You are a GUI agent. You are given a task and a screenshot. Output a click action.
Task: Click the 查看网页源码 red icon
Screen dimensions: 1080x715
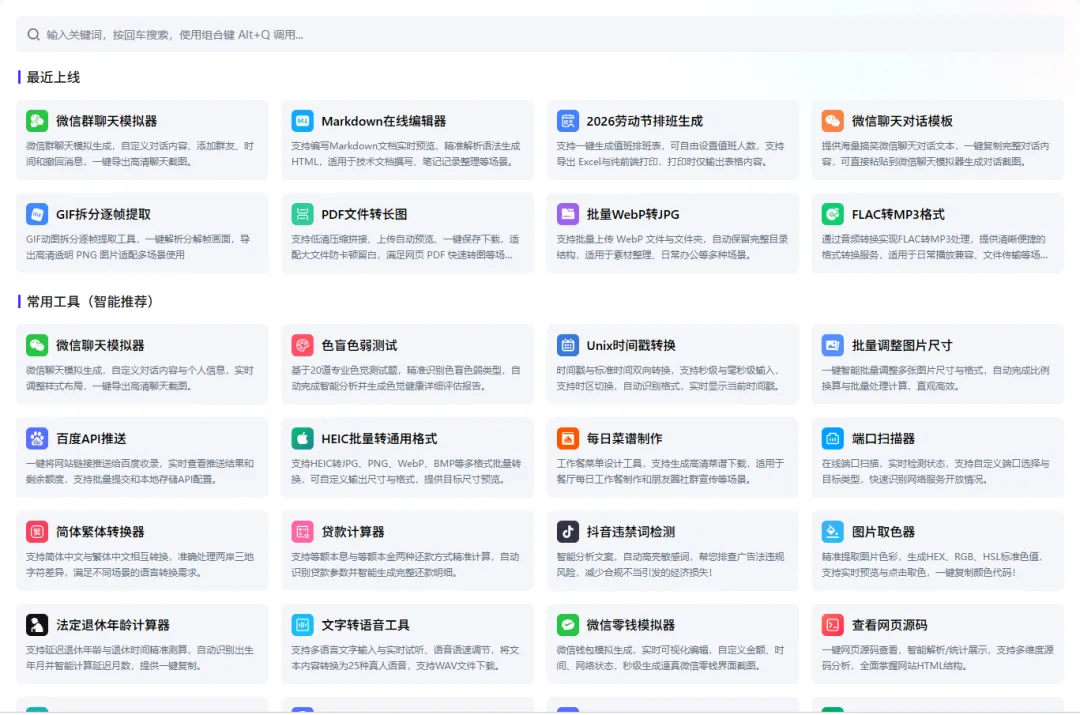tap(833, 625)
